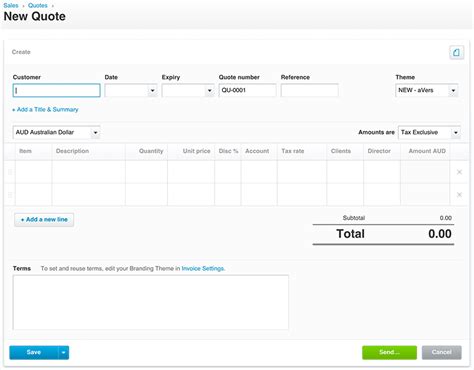Add a Title & Summary link
This screenshot has width=474, height=370.
[x=45, y=109]
